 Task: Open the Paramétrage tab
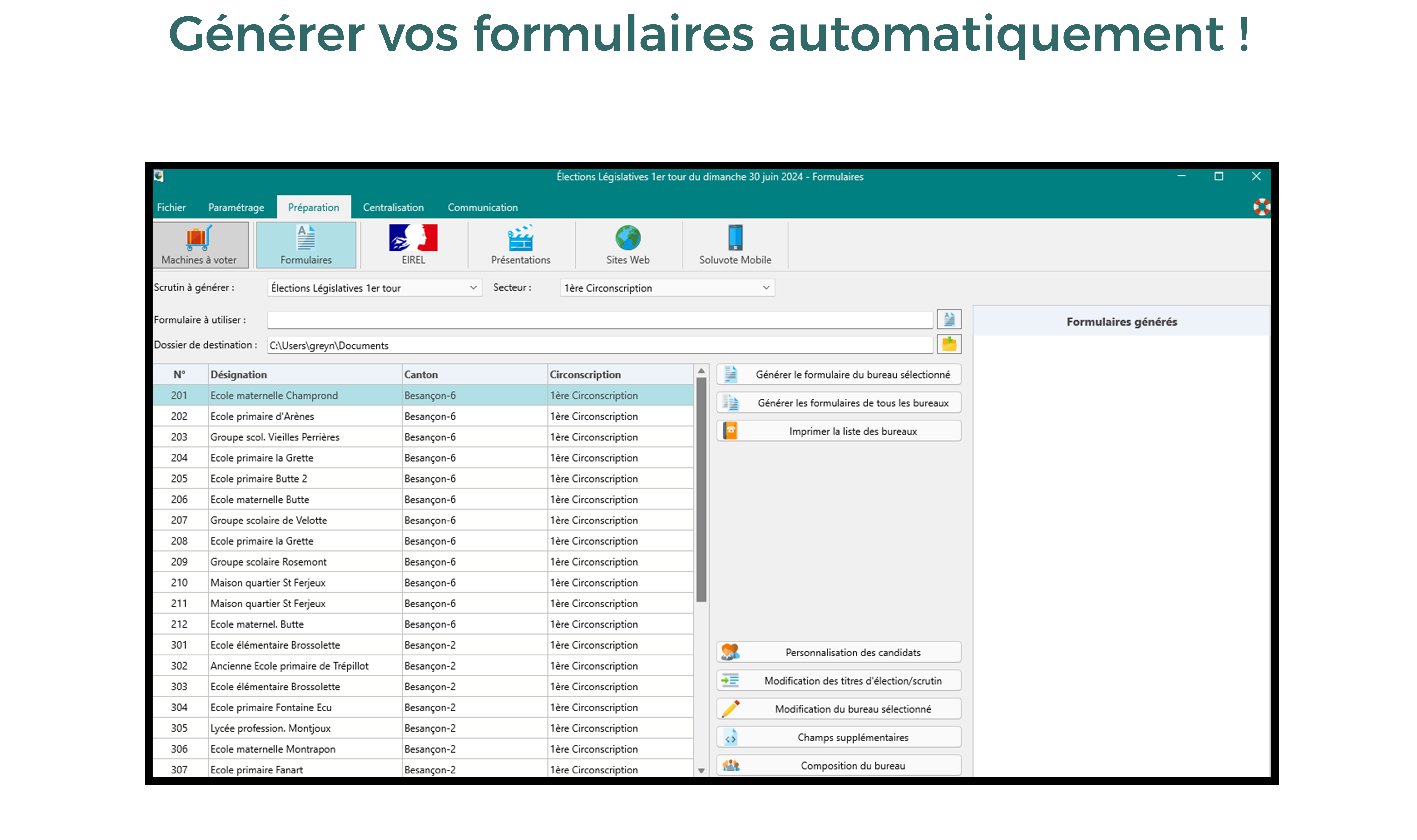(236, 208)
